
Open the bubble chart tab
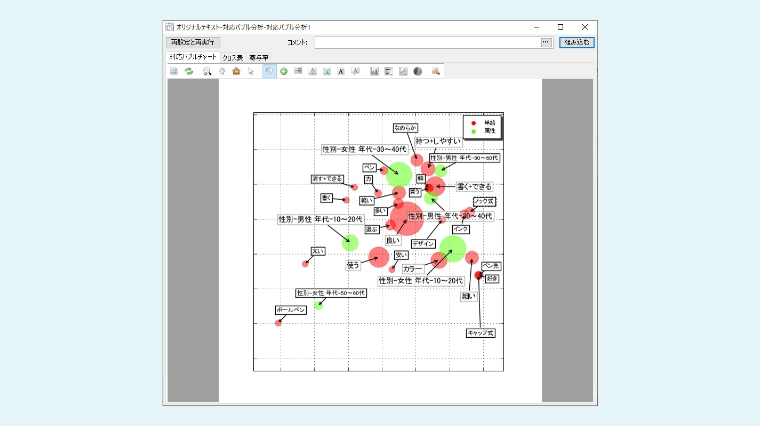tap(193, 57)
